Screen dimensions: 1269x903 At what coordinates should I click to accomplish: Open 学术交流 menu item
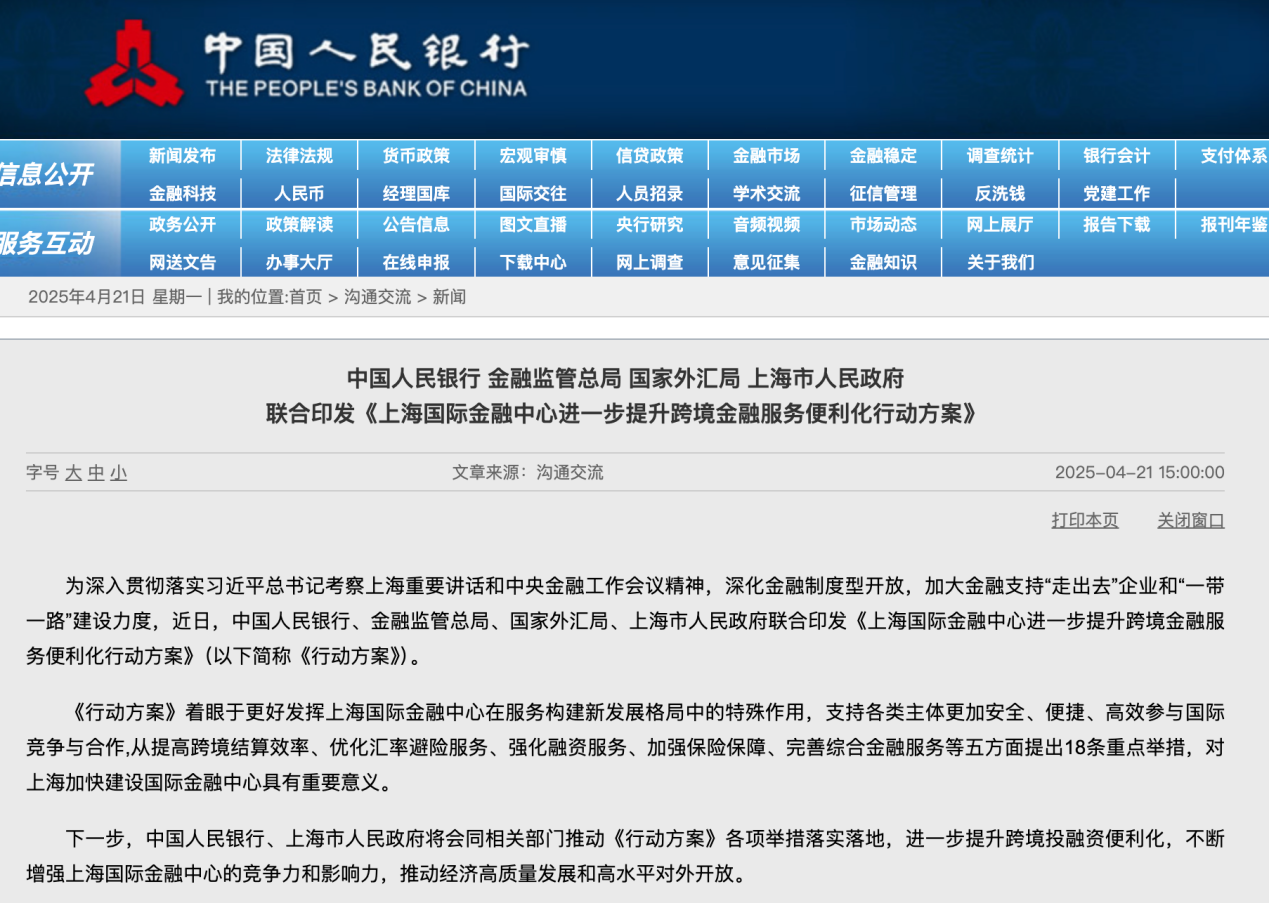coord(766,193)
